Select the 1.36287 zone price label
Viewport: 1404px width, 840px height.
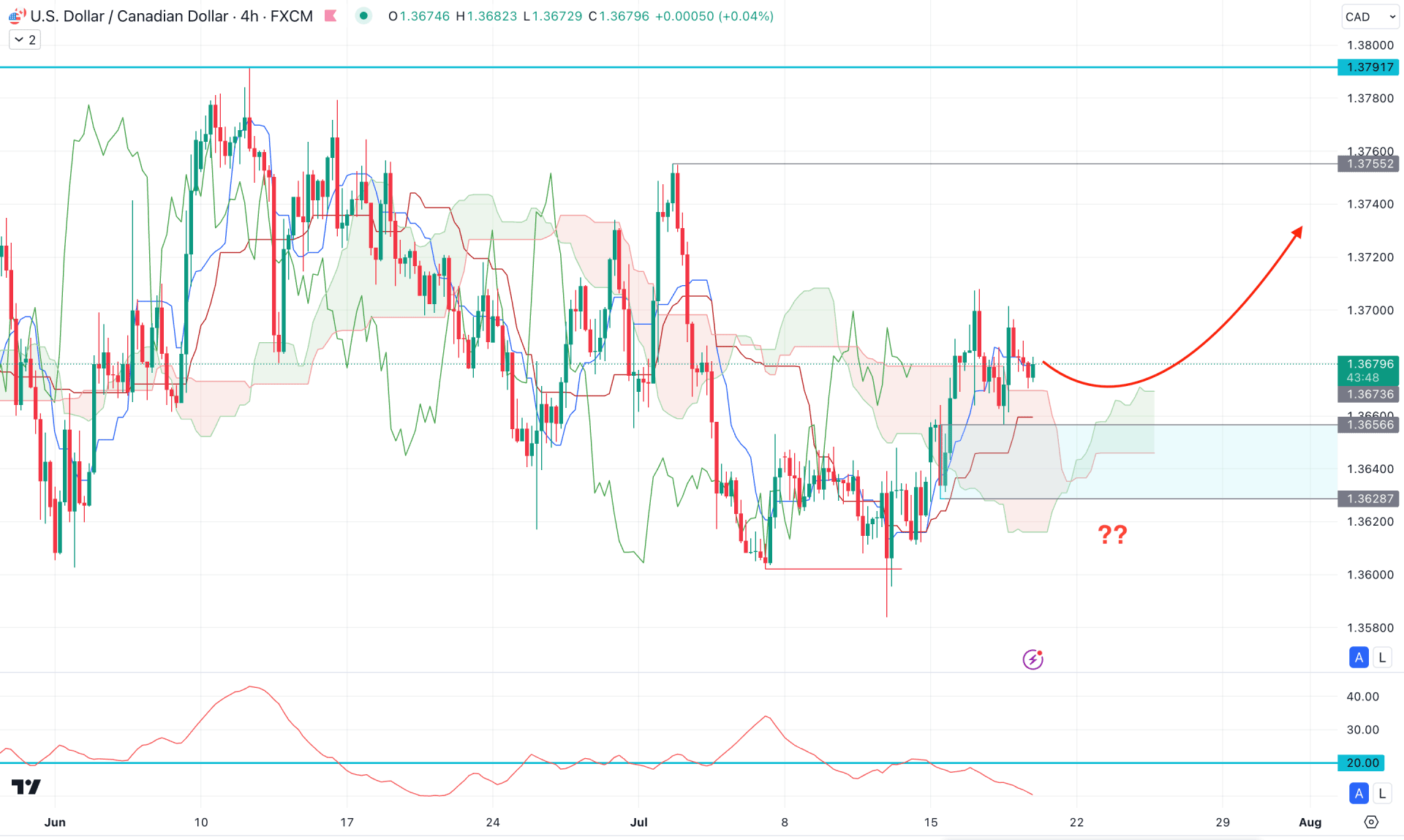coord(1368,499)
